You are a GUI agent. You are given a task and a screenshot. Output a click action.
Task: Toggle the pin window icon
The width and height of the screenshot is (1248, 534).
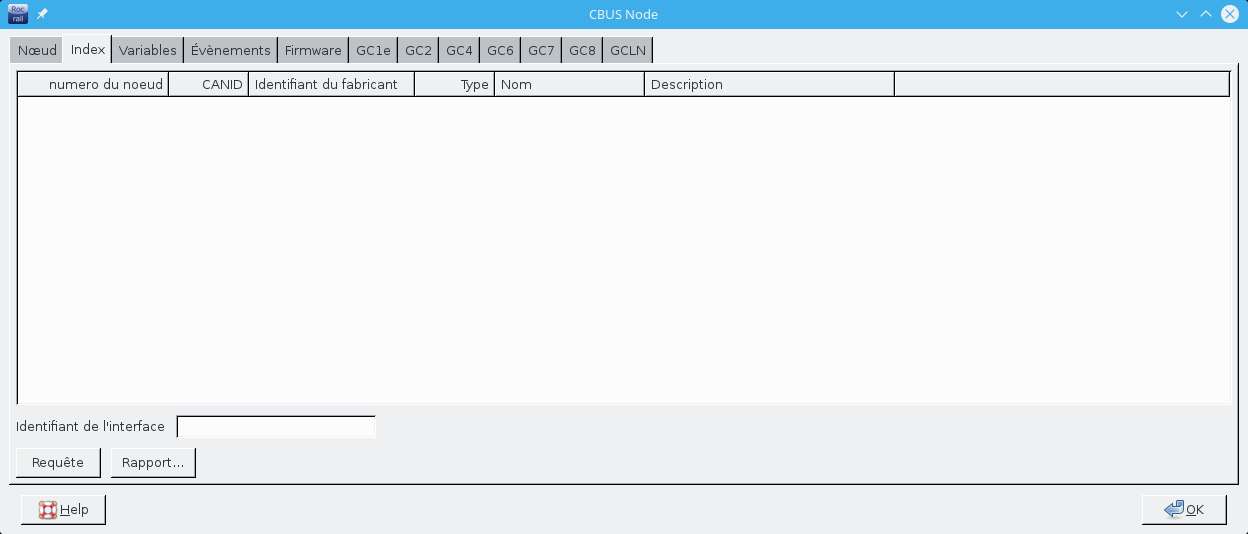pyautogui.click(x=42, y=14)
